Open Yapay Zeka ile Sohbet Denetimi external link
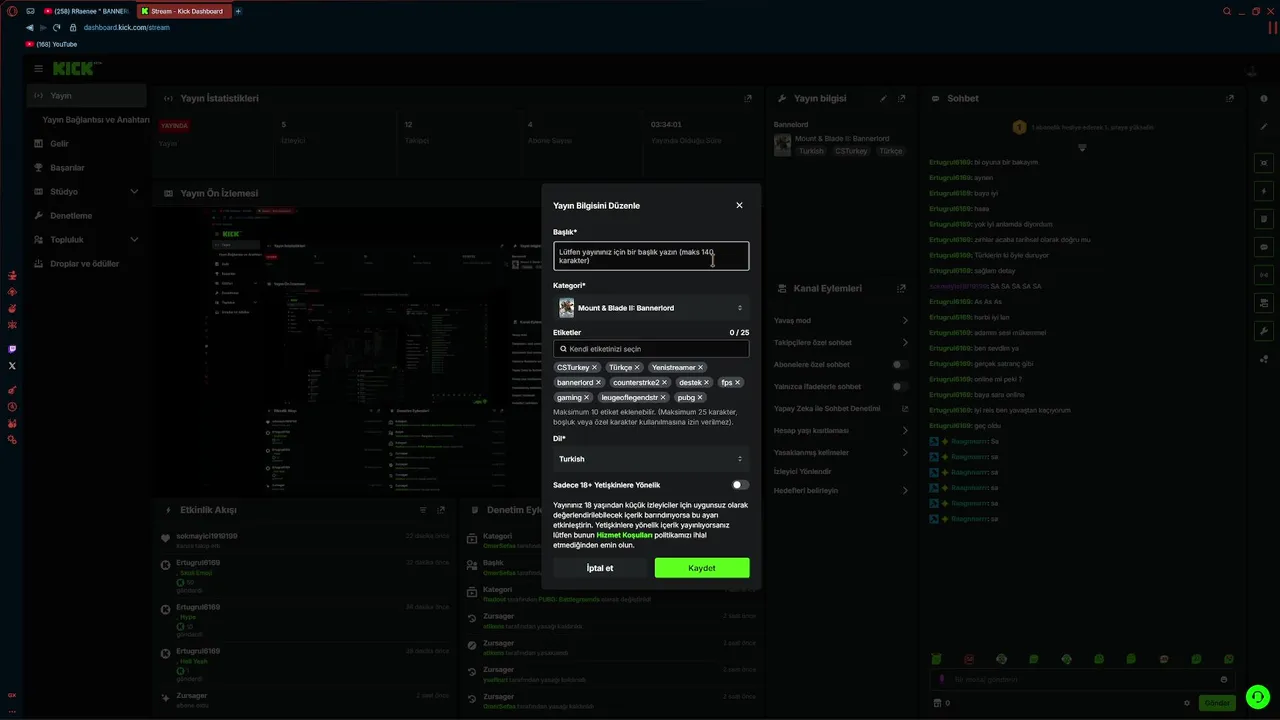The height and width of the screenshot is (720, 1280). (905, 409)
